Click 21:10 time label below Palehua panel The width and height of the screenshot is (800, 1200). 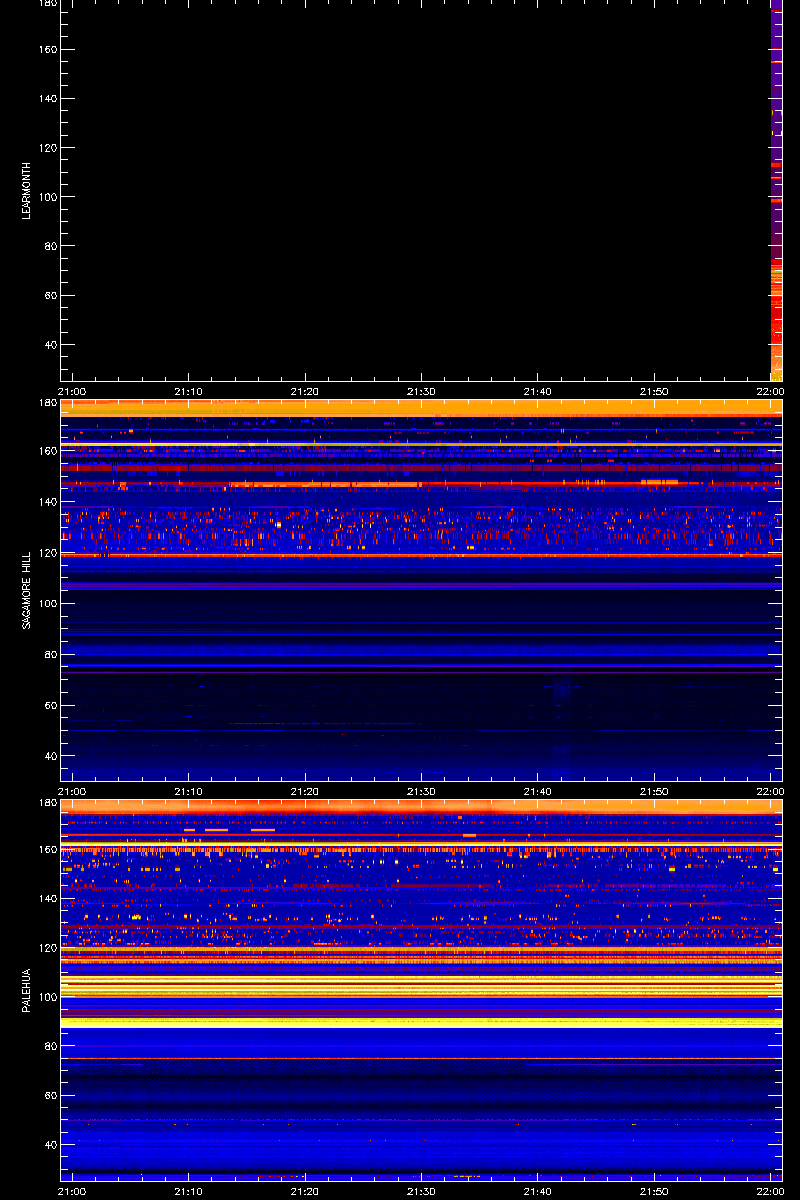coord(189,1192)
